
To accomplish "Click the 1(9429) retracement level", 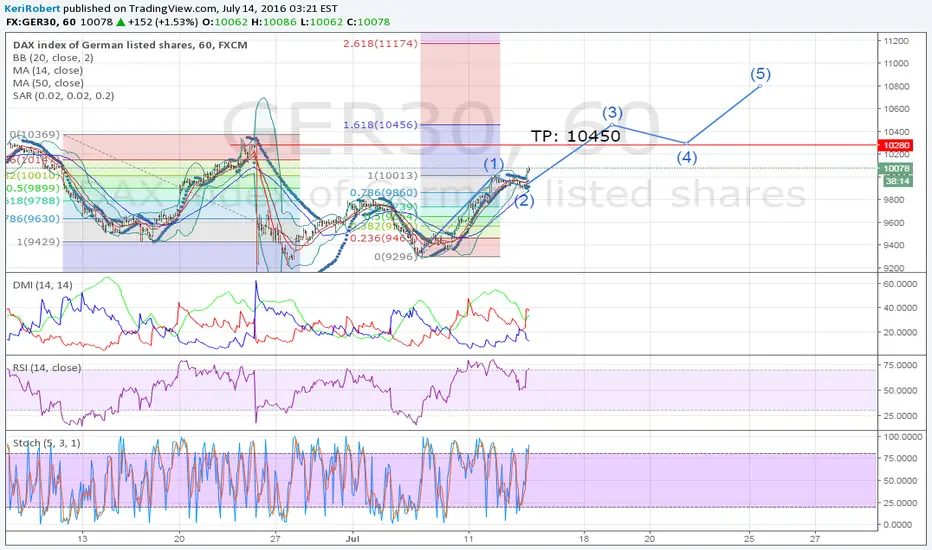I will [x=38, y=242].
